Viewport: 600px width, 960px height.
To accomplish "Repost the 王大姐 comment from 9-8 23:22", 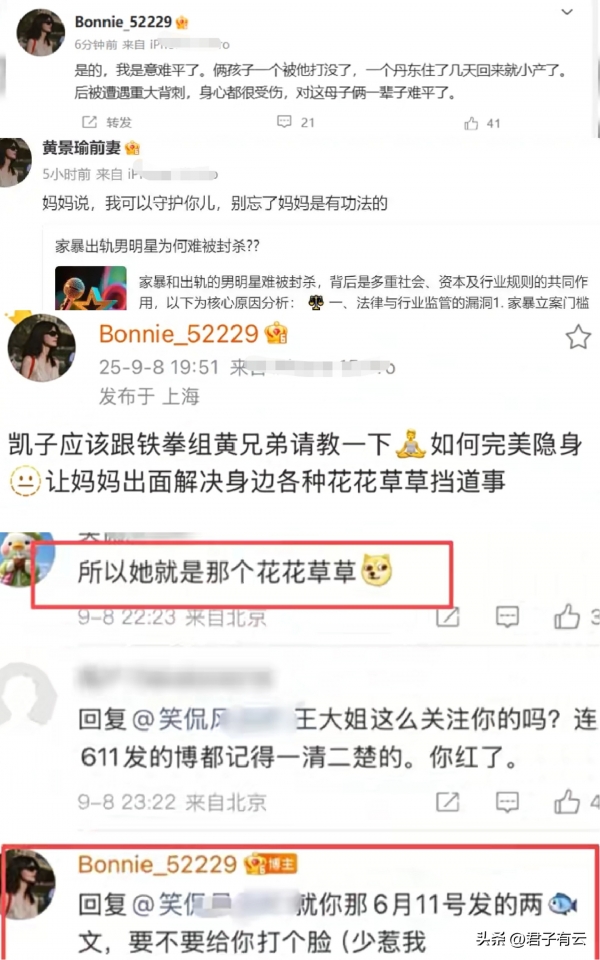I will pyautogui.click(x=448, y=800).
